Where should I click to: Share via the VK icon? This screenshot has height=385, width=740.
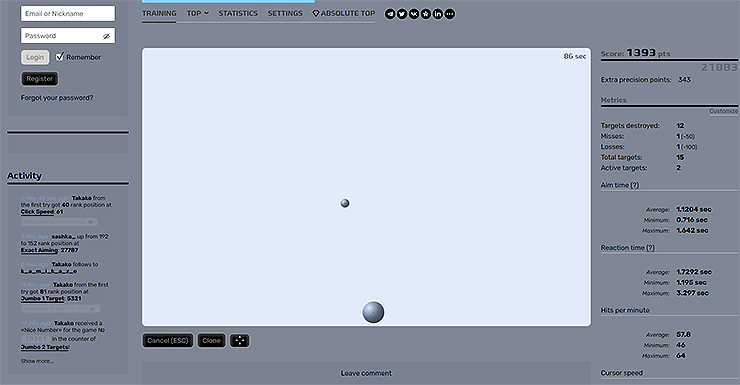coord(414,14)
